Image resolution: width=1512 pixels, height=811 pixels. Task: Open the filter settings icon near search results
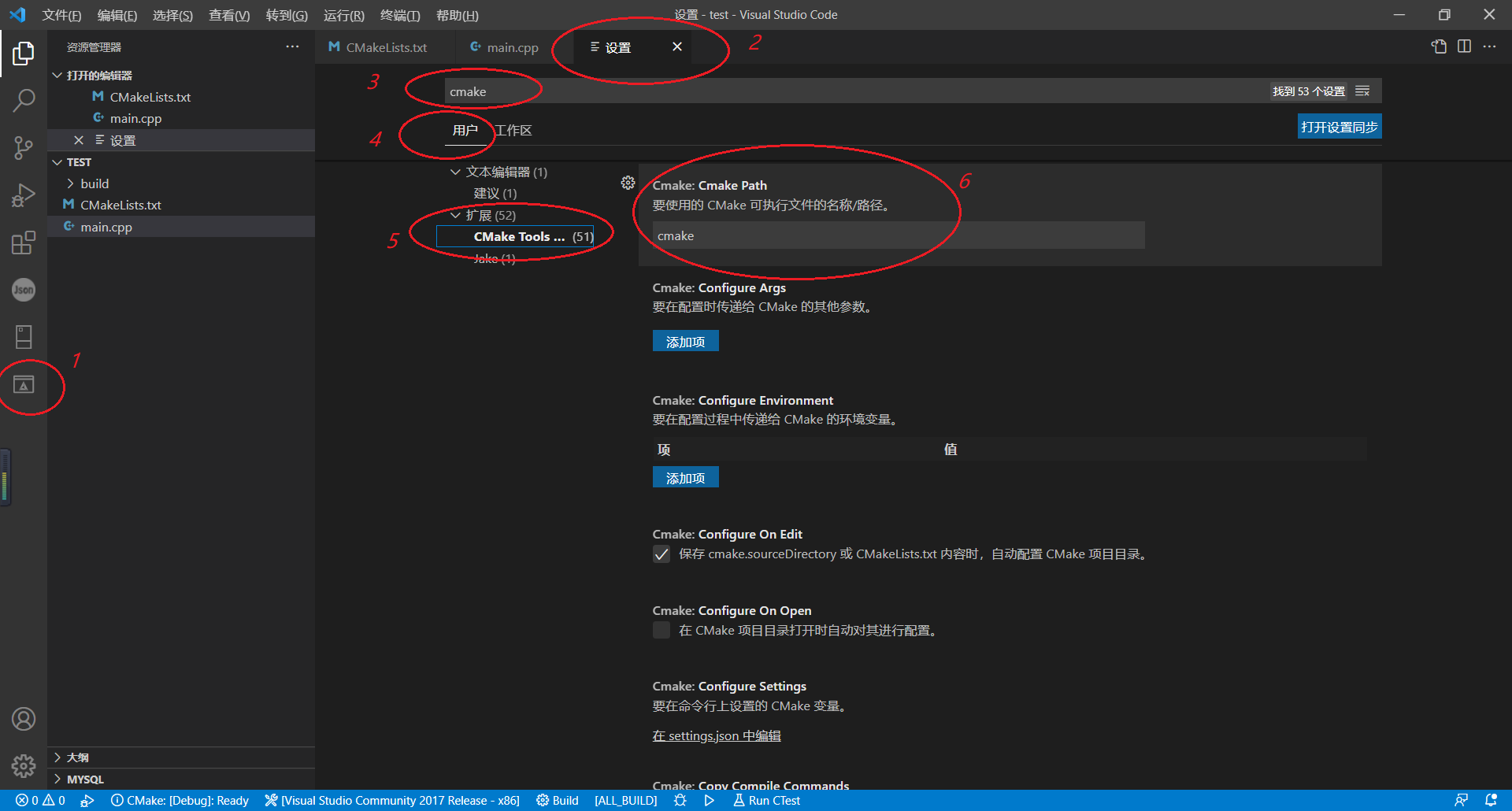(x=1362, y=91)
